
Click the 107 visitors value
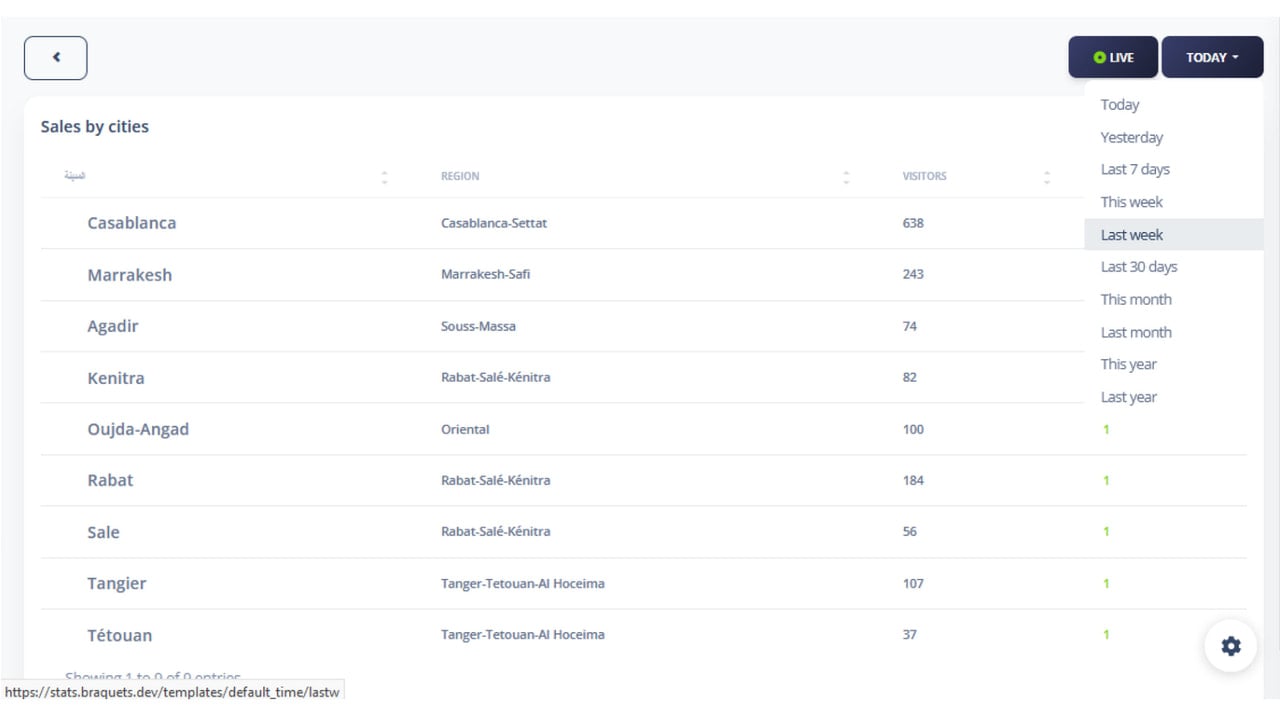click(913, 583)
